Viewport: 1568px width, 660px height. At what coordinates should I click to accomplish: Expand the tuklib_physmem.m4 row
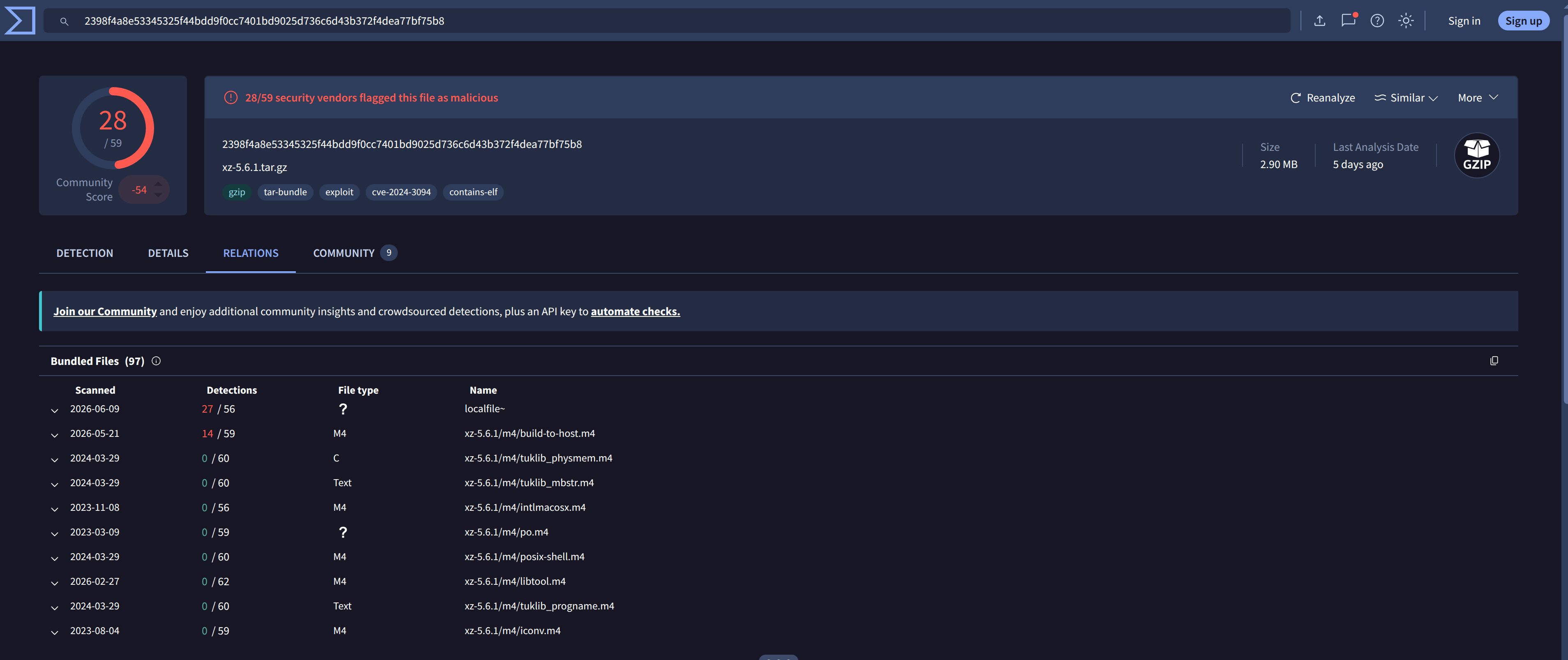coord(55,460)
